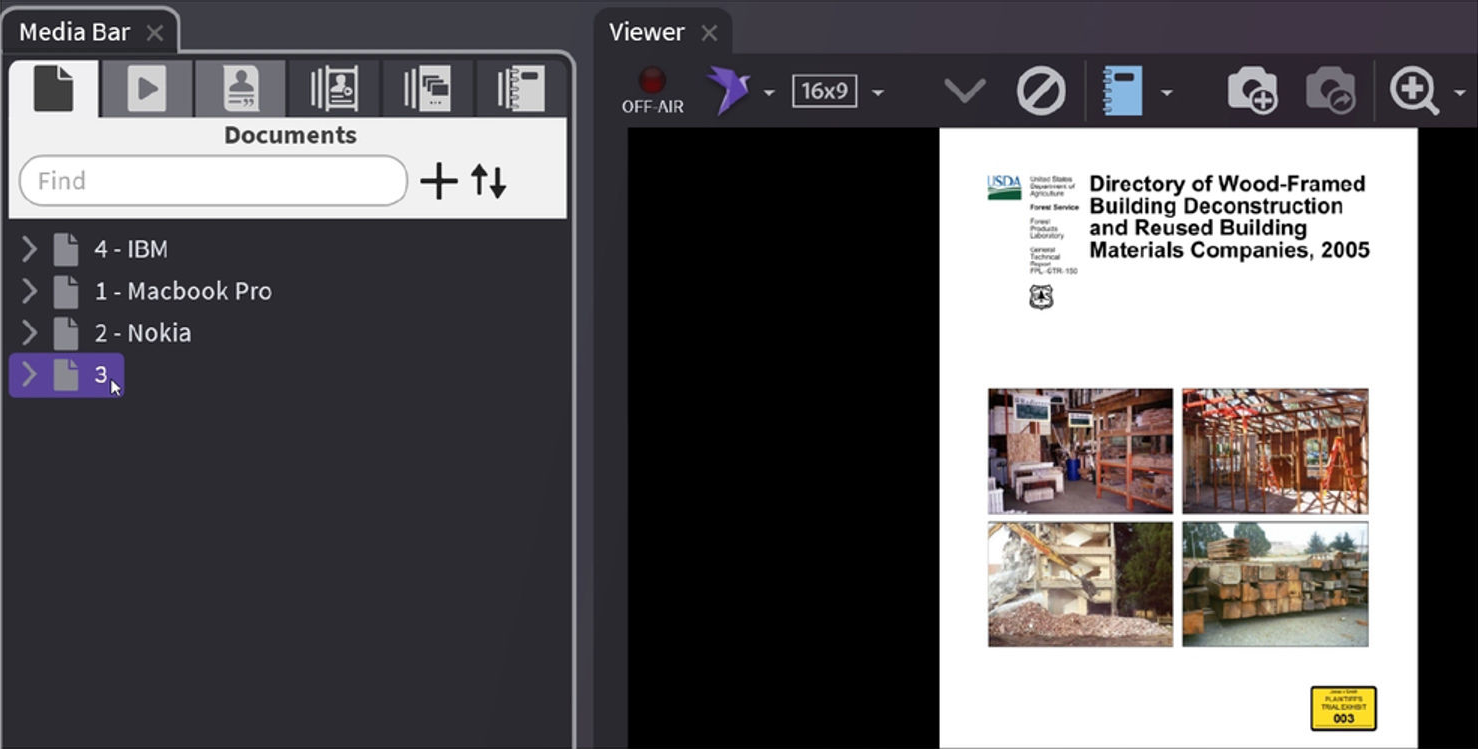Open the 16x9 aspect ratio dropdown
1478x749 pixels.
(877, 93)
